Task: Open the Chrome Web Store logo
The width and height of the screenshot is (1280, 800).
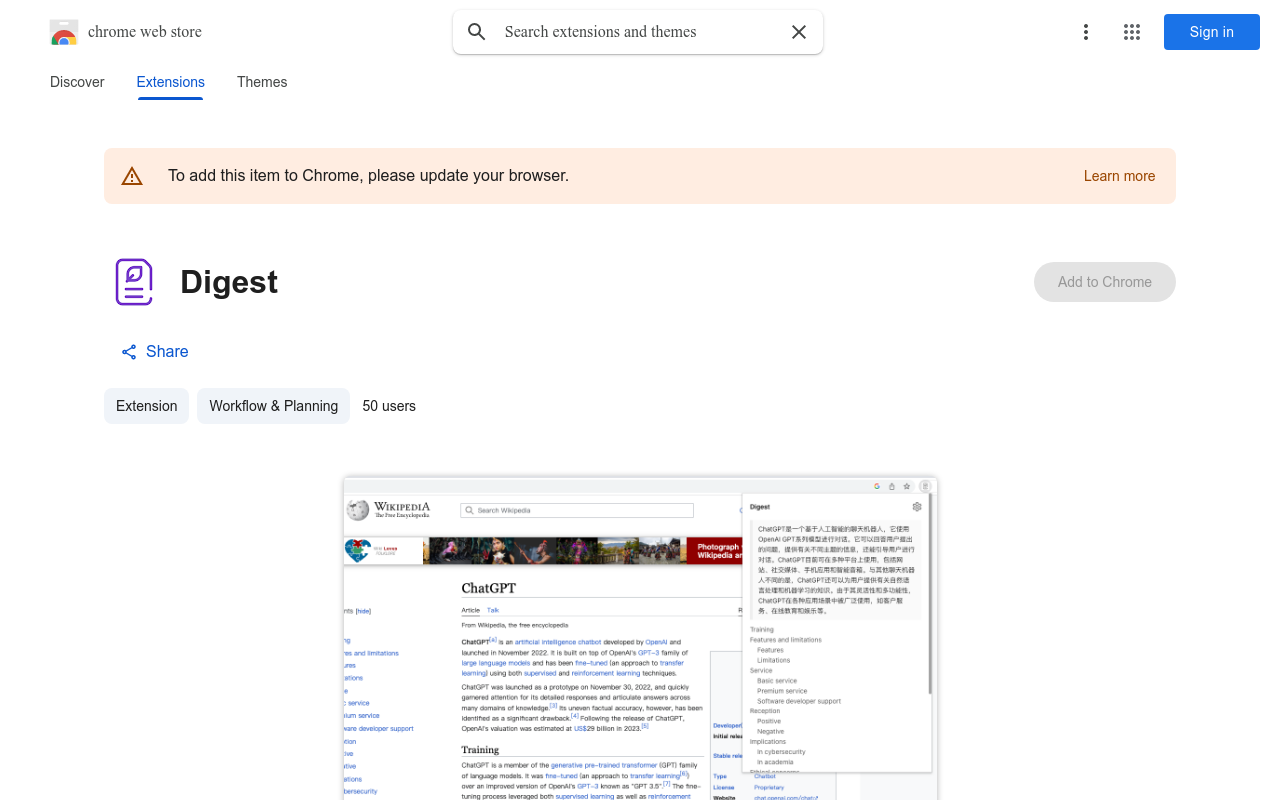Action: pos(64,32)
